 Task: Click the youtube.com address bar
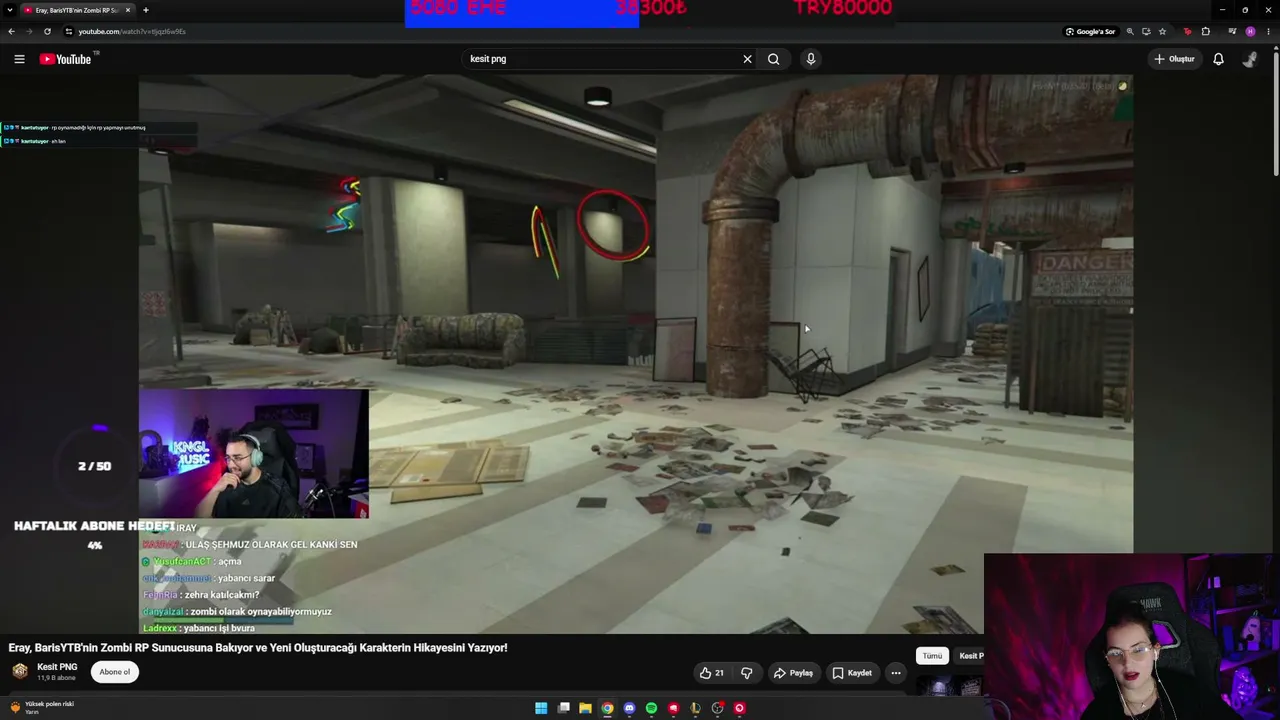[560, 31]
